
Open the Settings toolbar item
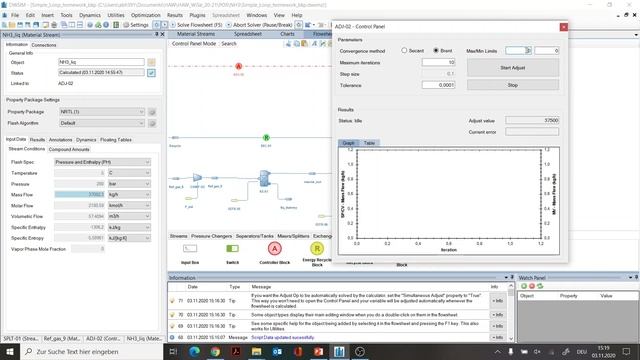click(x=136, y=25)
